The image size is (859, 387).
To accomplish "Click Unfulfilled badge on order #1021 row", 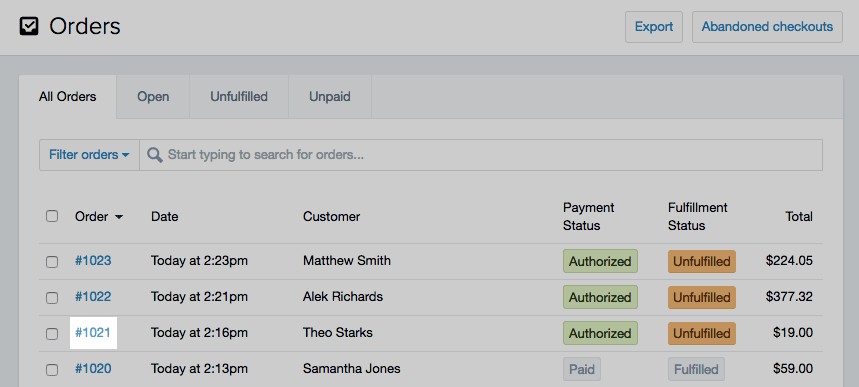I will point(702,333).
